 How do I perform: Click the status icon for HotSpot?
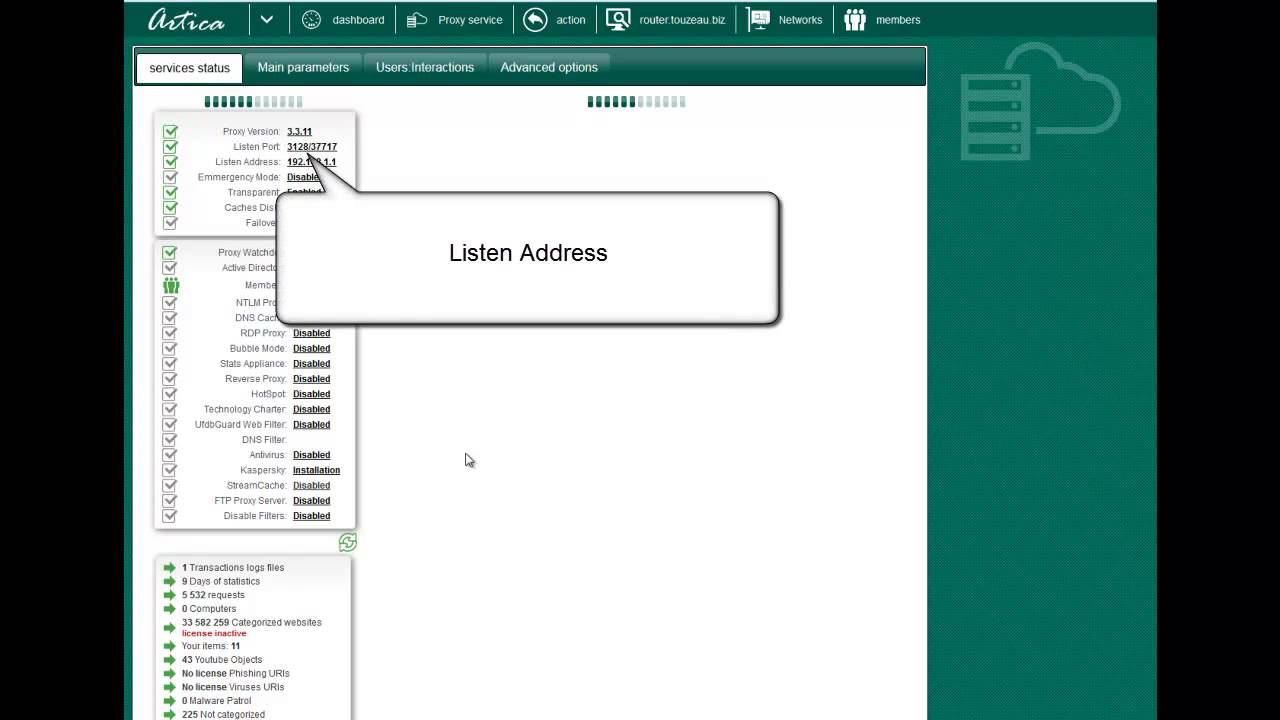(x=170, y=394)
